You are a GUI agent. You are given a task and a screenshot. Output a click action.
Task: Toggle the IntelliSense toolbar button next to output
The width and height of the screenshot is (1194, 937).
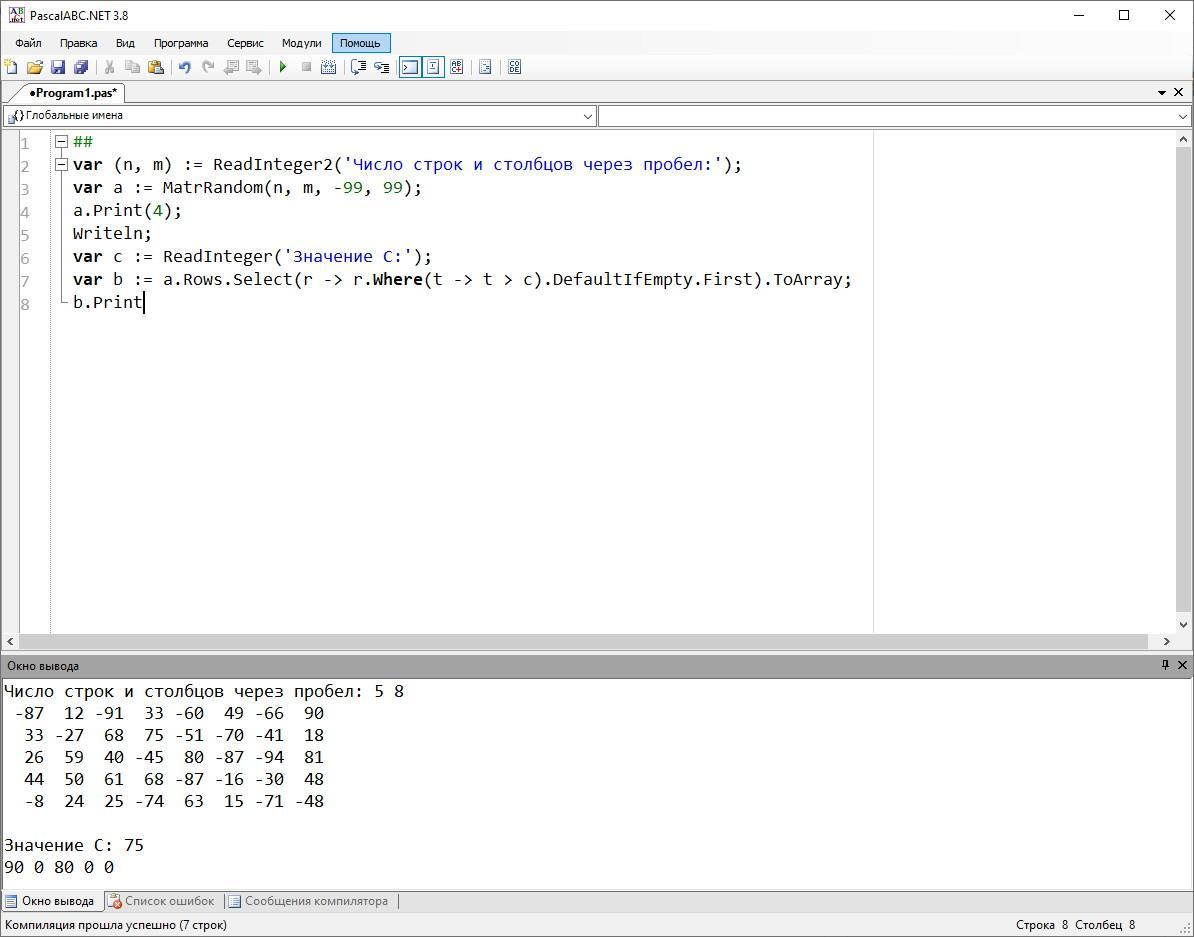(433, 67)
